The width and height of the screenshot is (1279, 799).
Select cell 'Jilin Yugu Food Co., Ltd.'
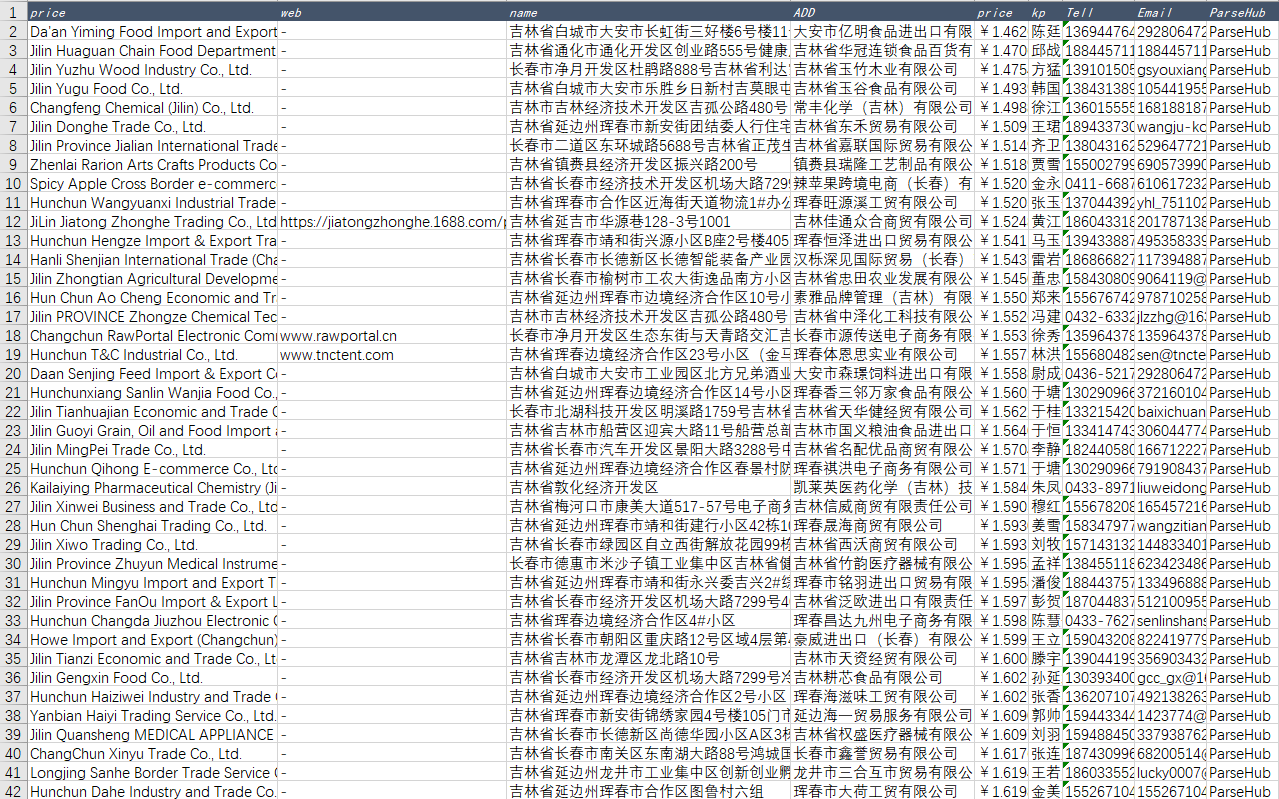coord(153,89)
